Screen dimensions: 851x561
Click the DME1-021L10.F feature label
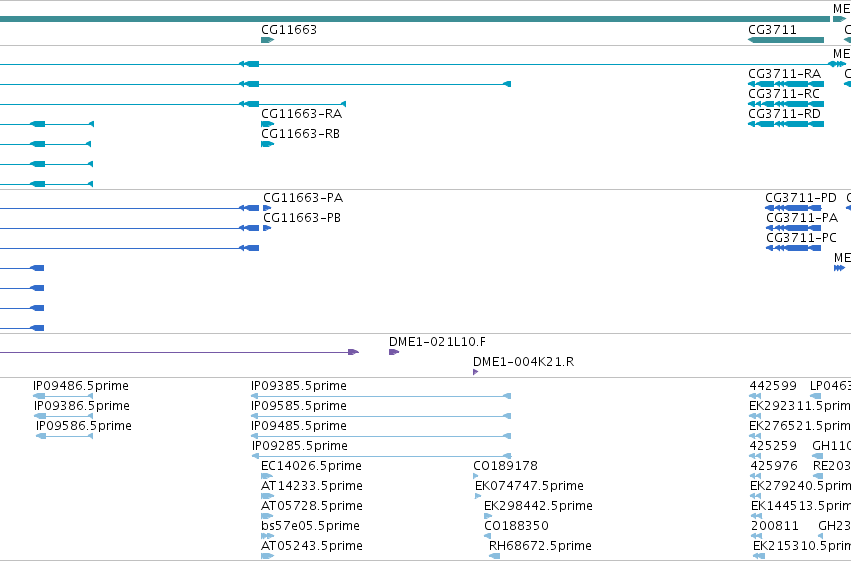437,342
